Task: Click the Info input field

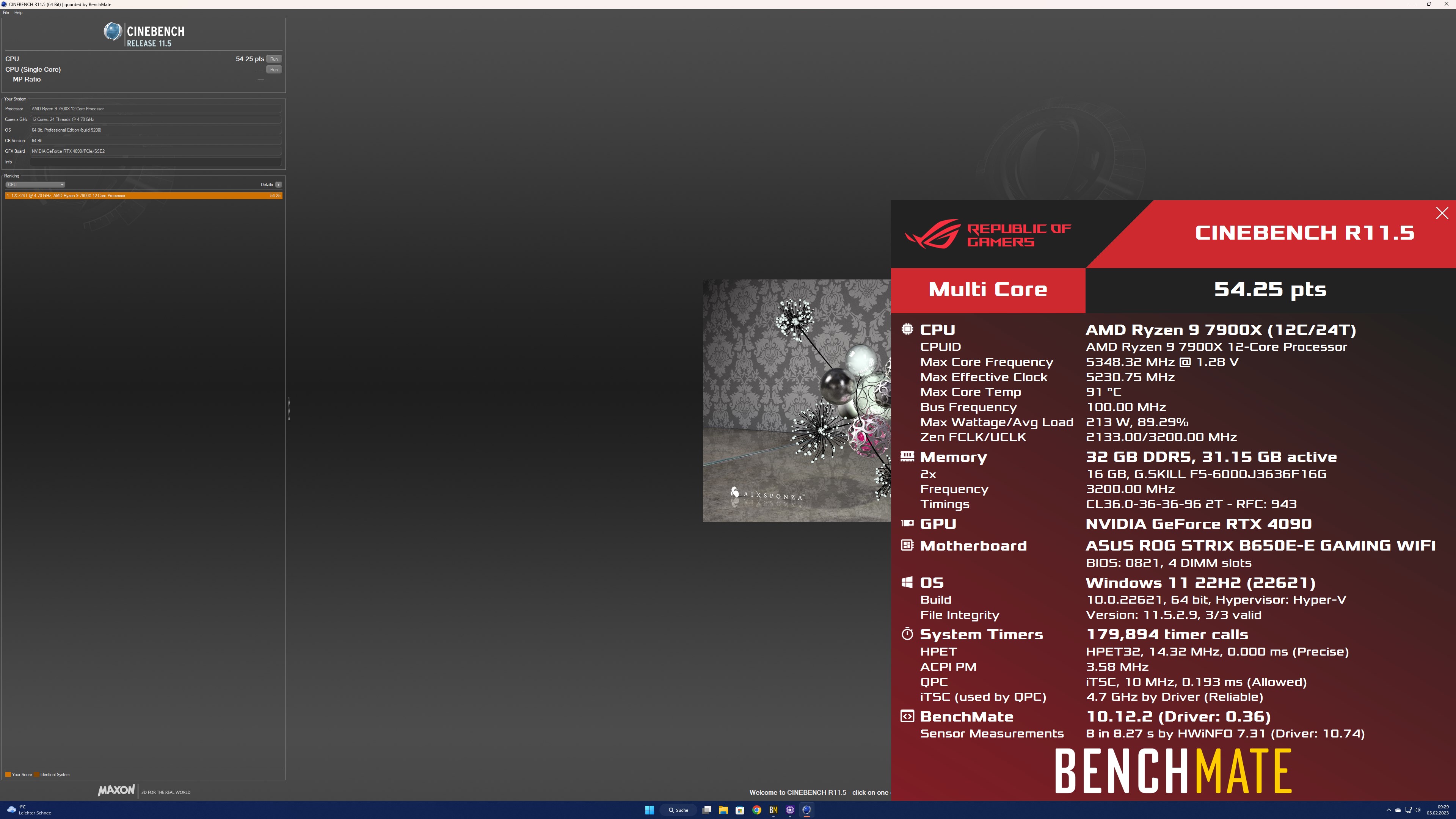Action: pyautogui.click(x=155, y=162)
